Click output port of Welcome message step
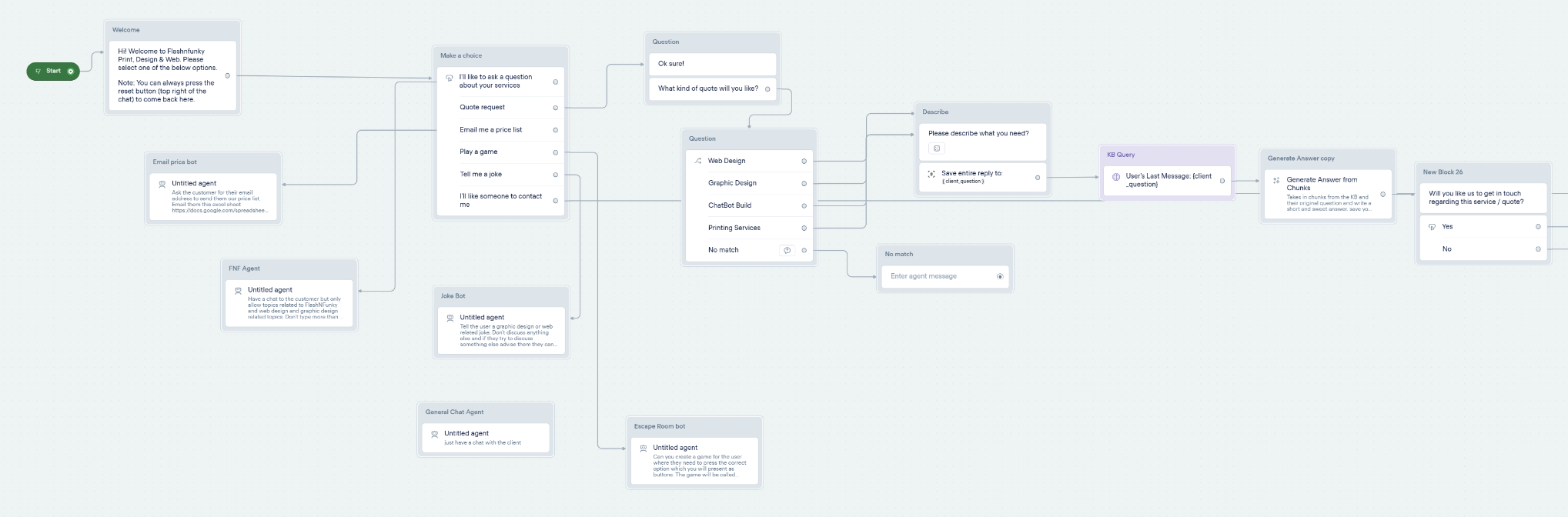Viewport: 1568px width, 517px height. [x=227, y=75]
